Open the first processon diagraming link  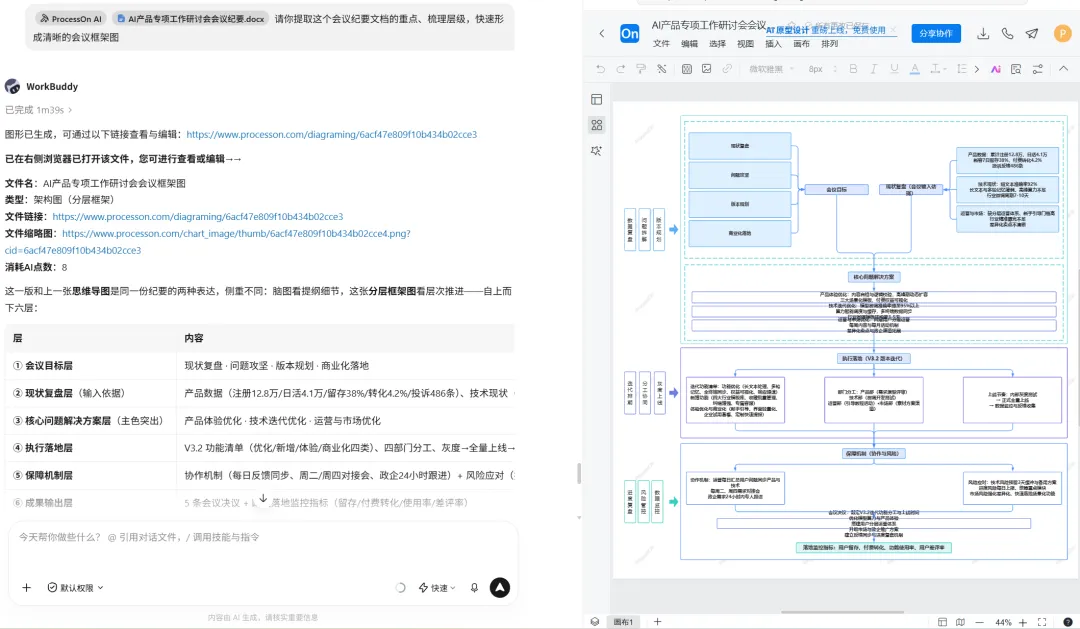pyautogui.click(x=331, y=134)
